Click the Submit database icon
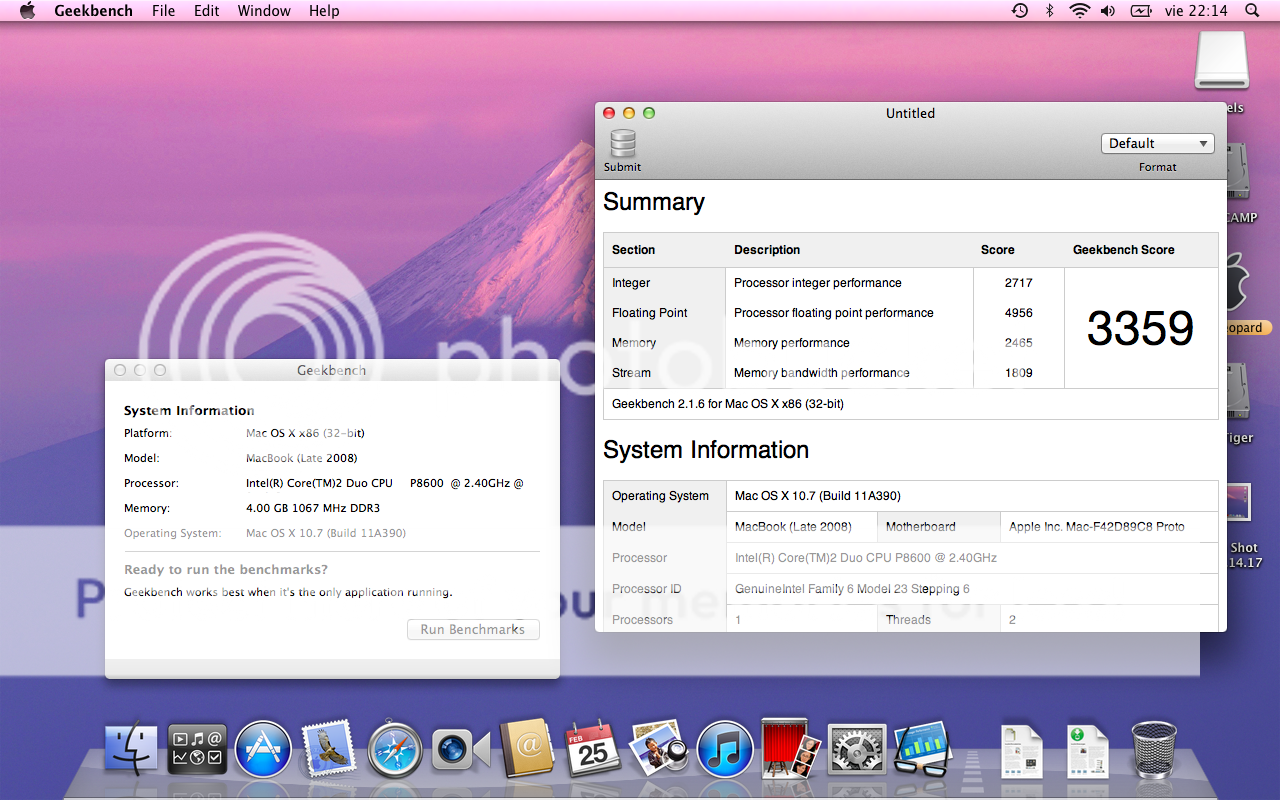Image resolution: width=1280 pixels, height=800 pixels. [x=623, y=144]
